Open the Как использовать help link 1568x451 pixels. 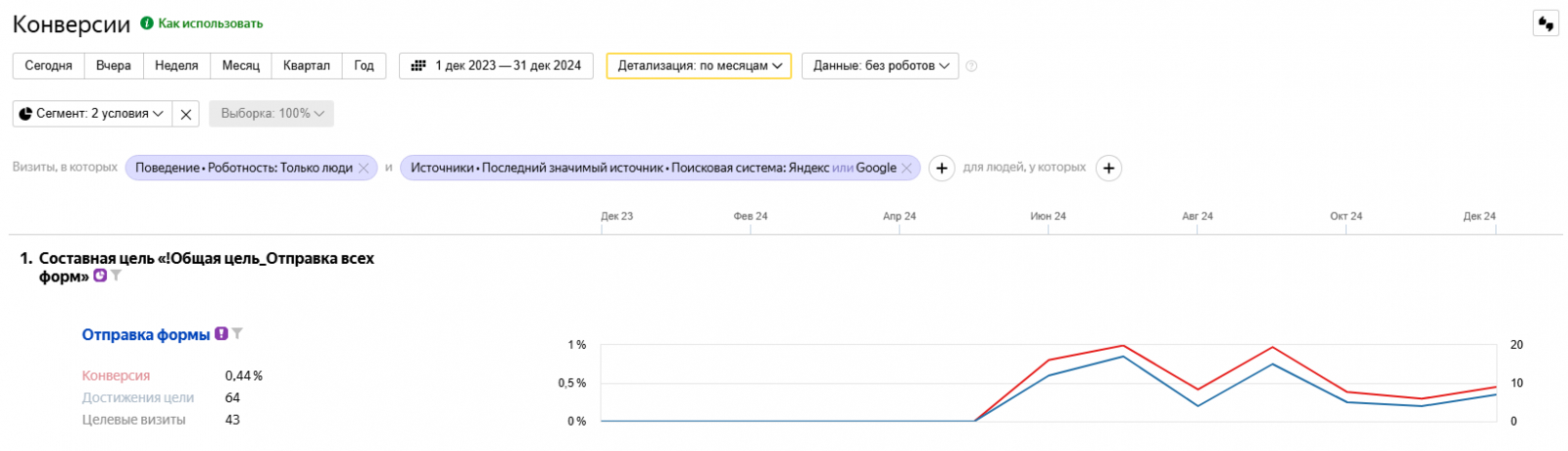click(x=210, y=24)
